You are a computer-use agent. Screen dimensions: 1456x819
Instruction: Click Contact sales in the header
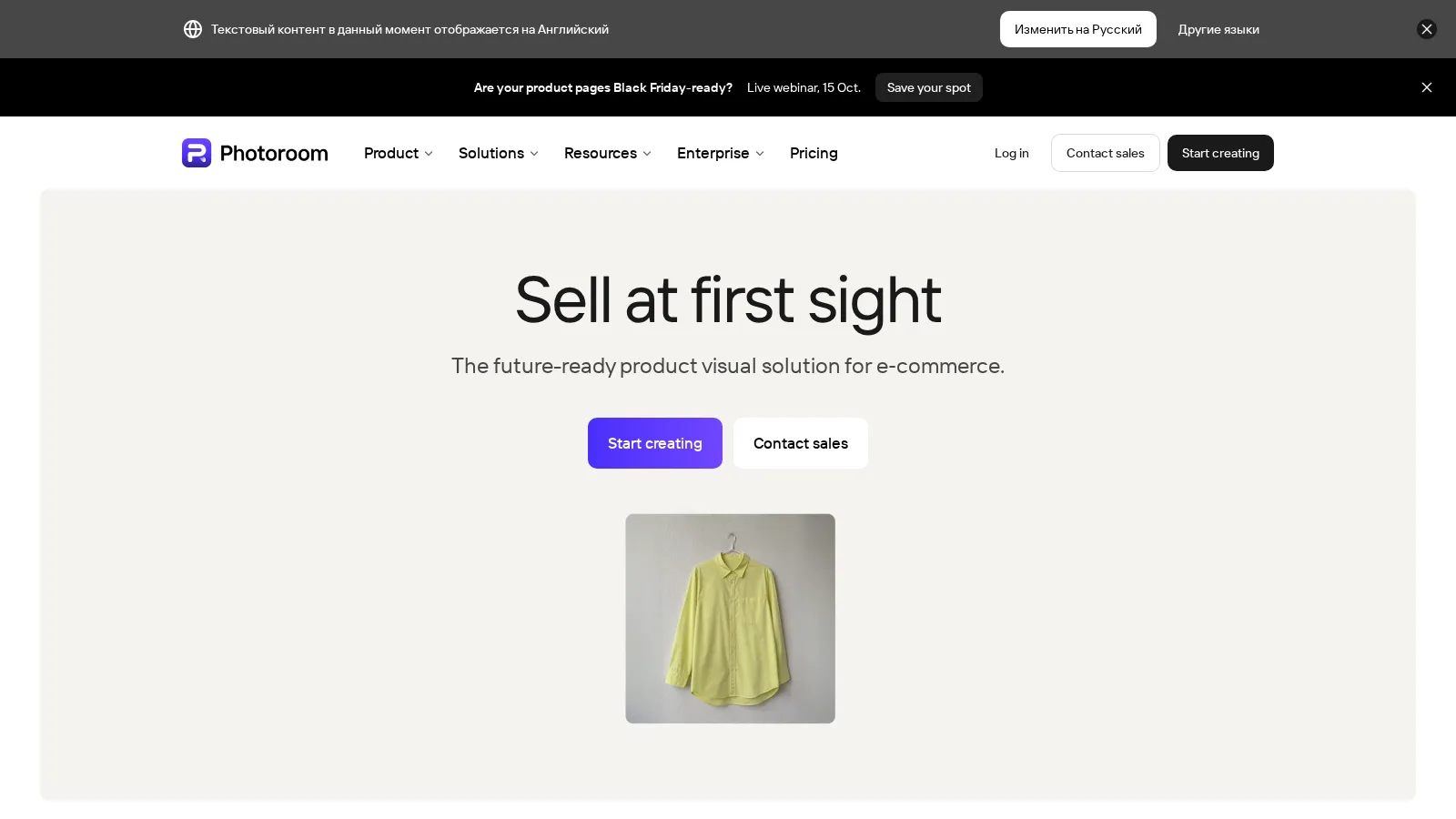pos(1106,153)
